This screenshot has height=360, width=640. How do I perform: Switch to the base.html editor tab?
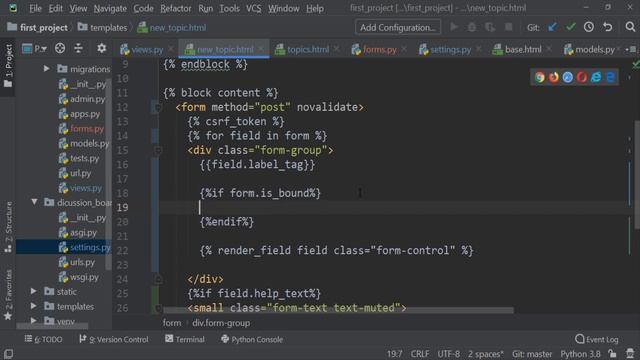coord(523,49)
